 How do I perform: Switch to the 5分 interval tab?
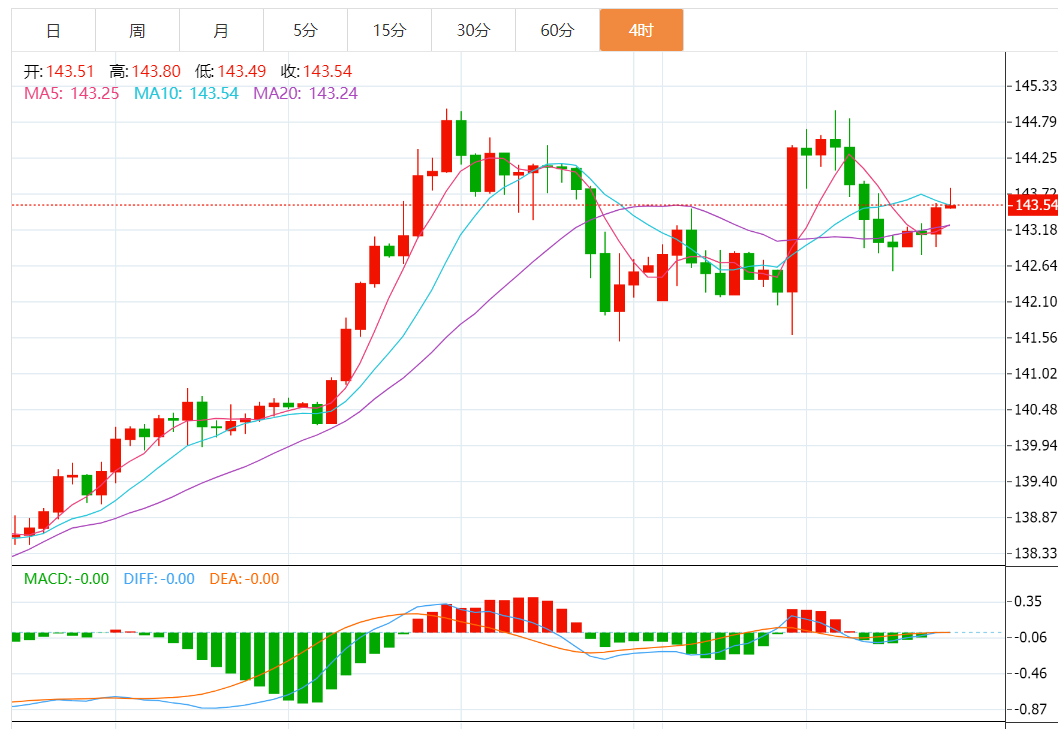pos(305,31)
